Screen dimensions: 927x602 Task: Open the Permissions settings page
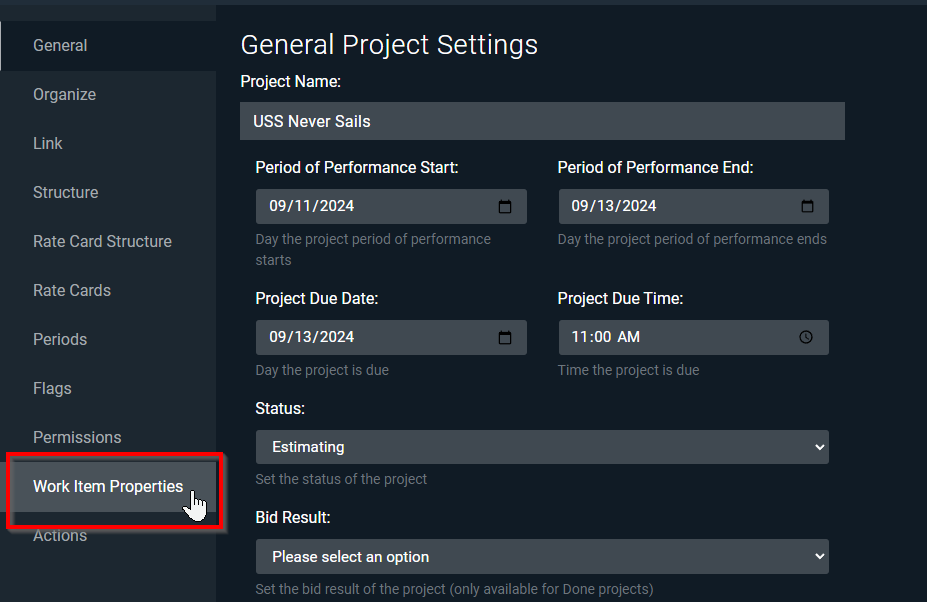click(77, 438)
